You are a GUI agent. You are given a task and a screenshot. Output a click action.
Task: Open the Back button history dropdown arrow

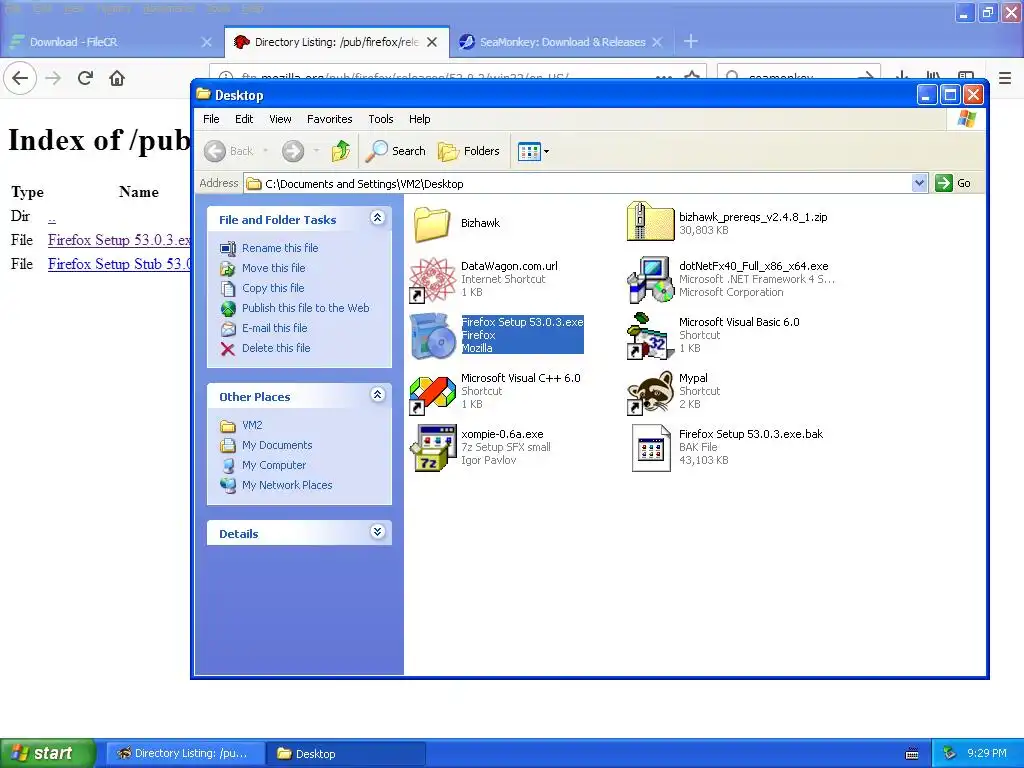[265, 151]
